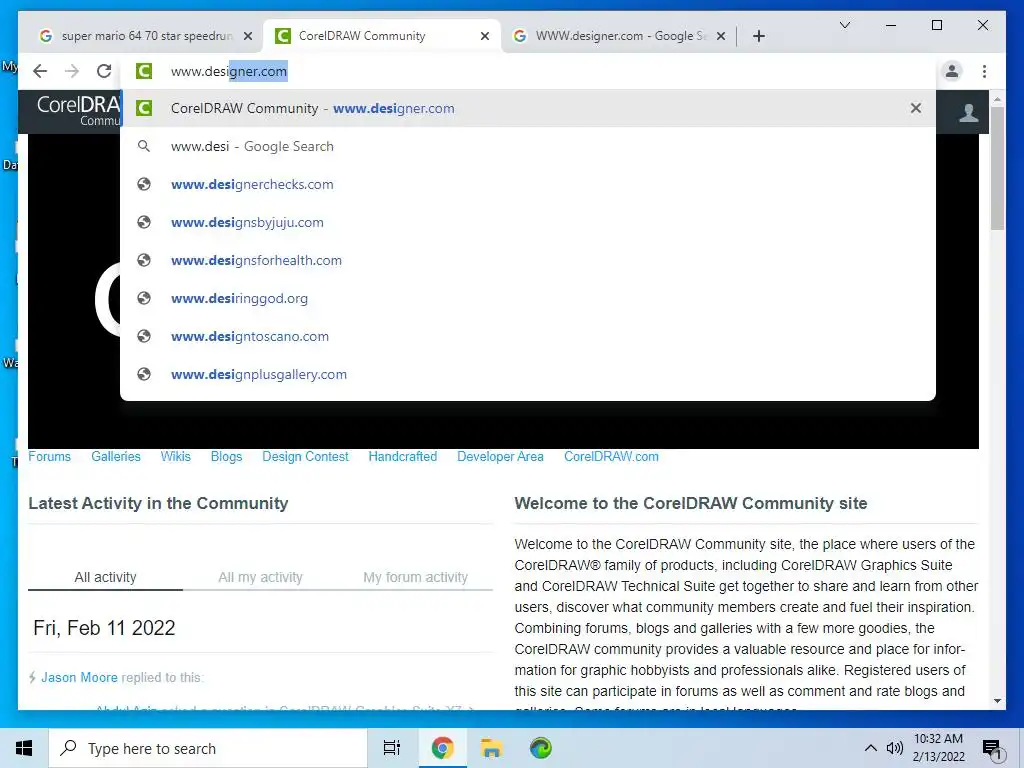
Task: Open Chrome profile avatar icon
Action: coord(952,71)
